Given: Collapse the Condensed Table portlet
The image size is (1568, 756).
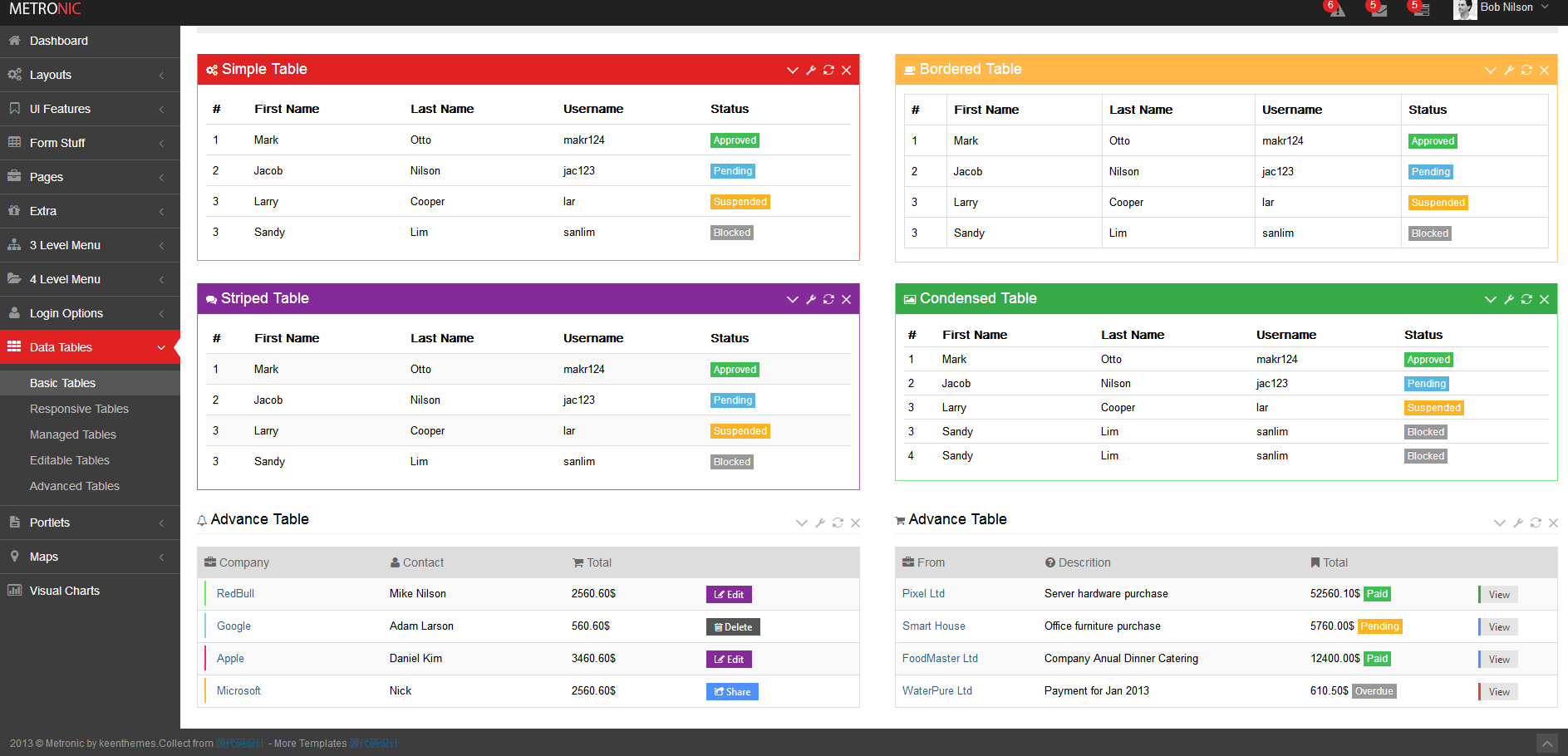Looking at the screenshot, I should 1491,300.
